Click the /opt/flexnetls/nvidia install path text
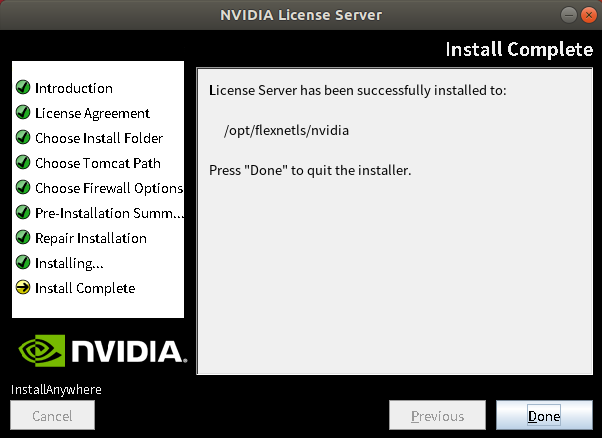The height and width of the screenshot is (438, 602). pos(286,131)
